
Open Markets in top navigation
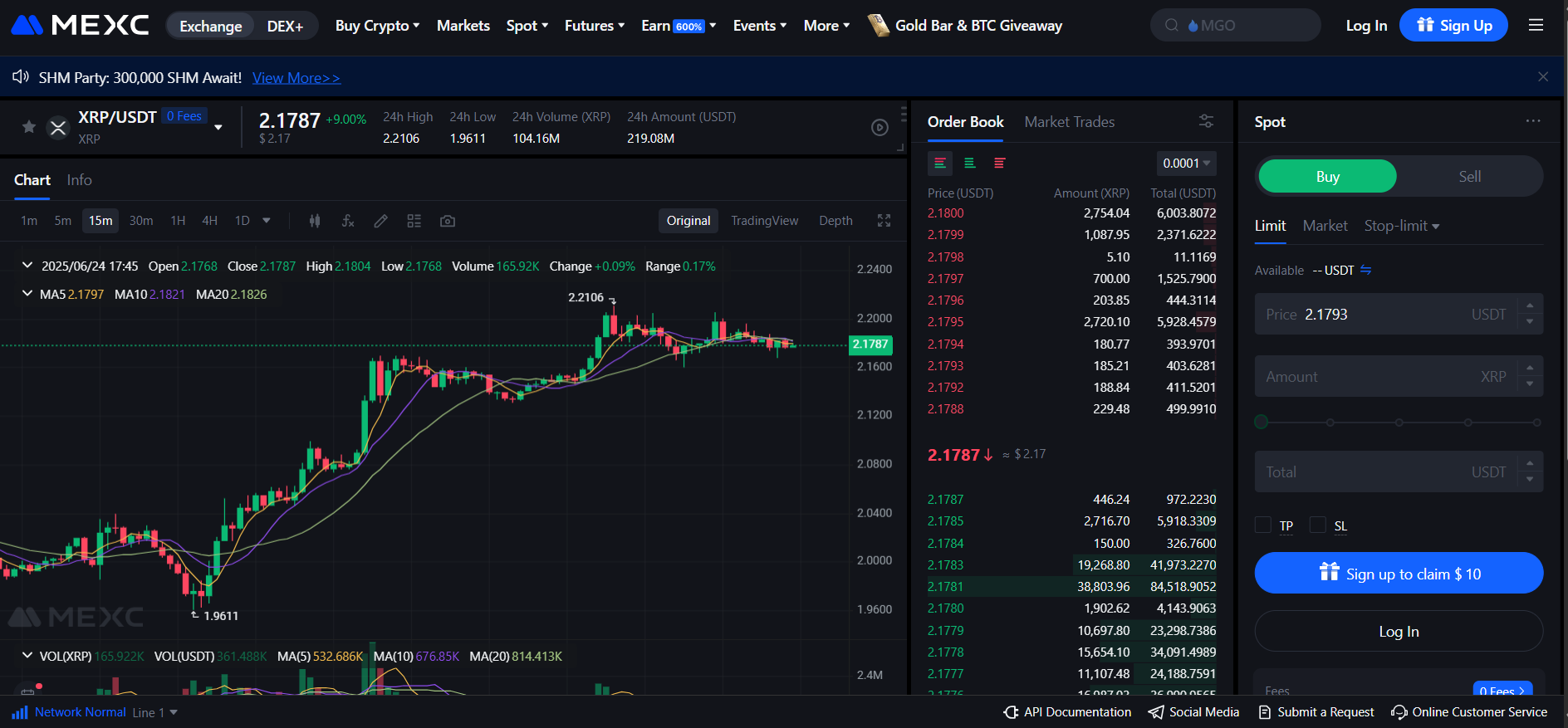click(463, 26)
